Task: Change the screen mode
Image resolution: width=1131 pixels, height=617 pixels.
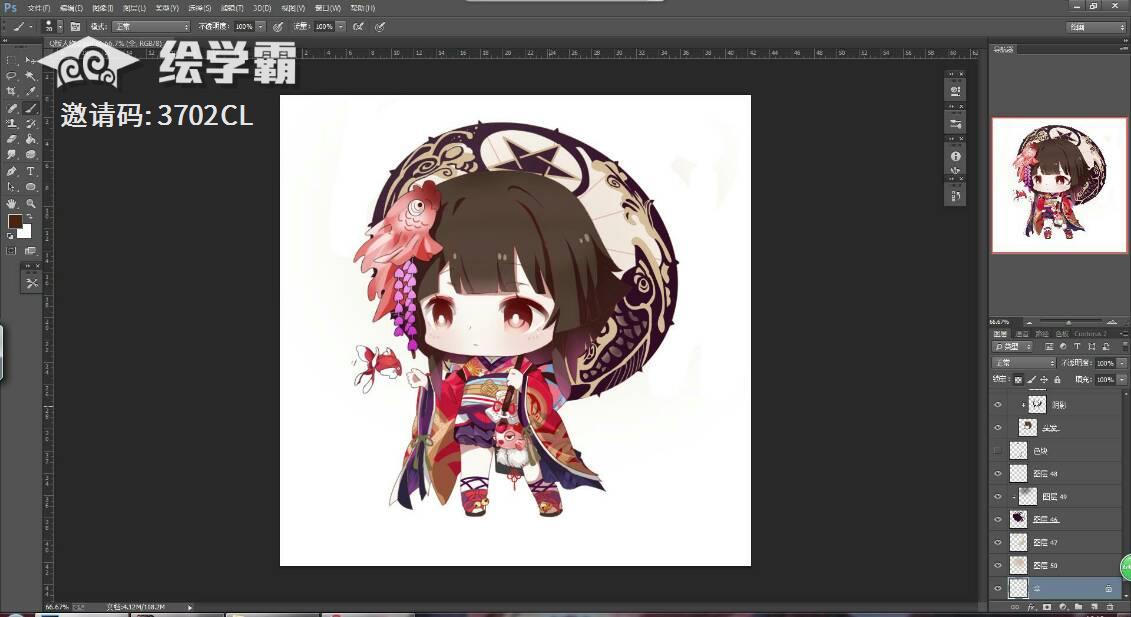Action: tap(30, 251)
